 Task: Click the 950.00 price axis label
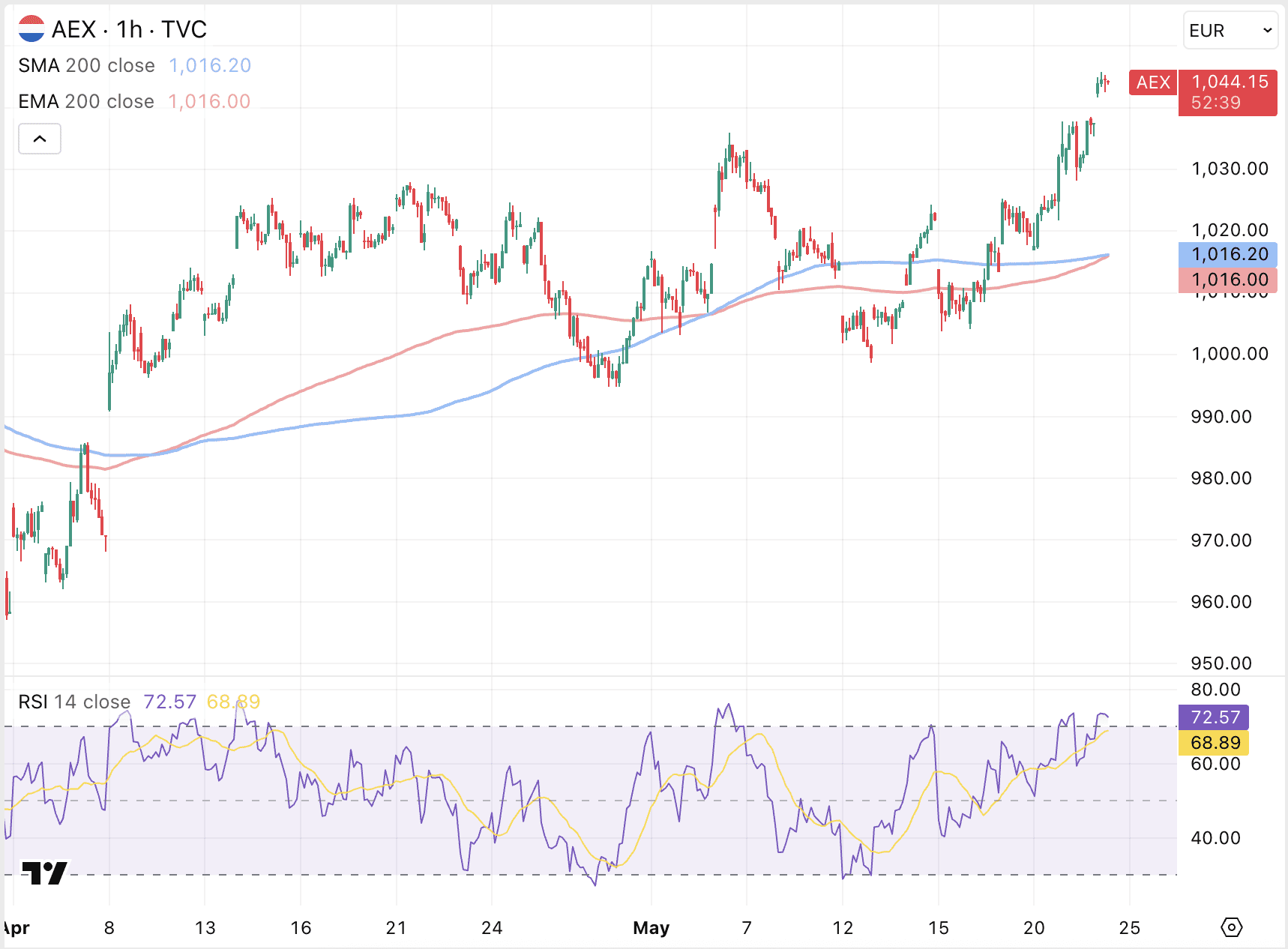coord(1221,663)
